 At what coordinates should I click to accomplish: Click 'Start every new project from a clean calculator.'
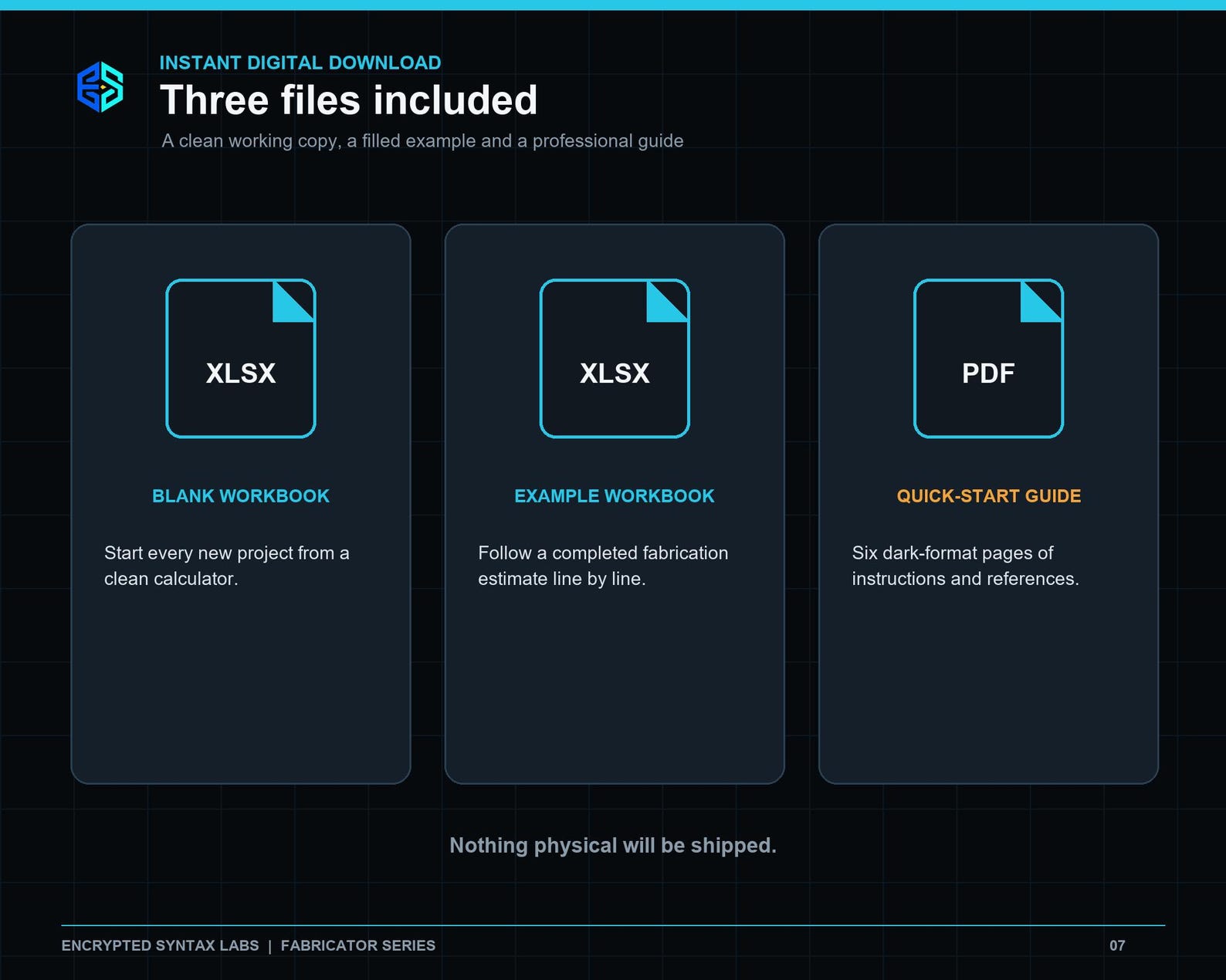pos(227,566)
